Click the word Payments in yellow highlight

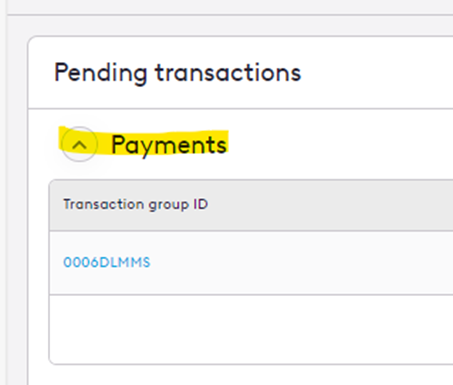(169, 145)
